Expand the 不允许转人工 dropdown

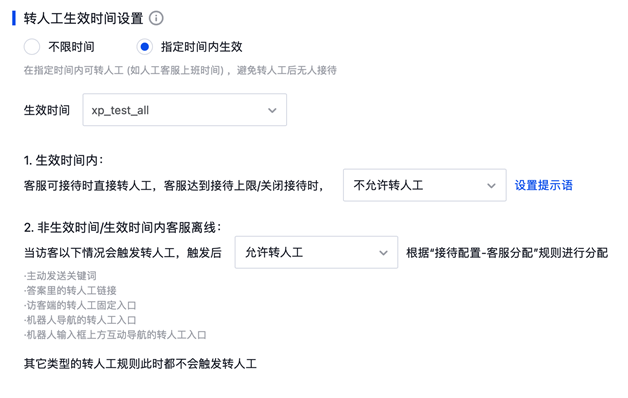click(425, 185)
